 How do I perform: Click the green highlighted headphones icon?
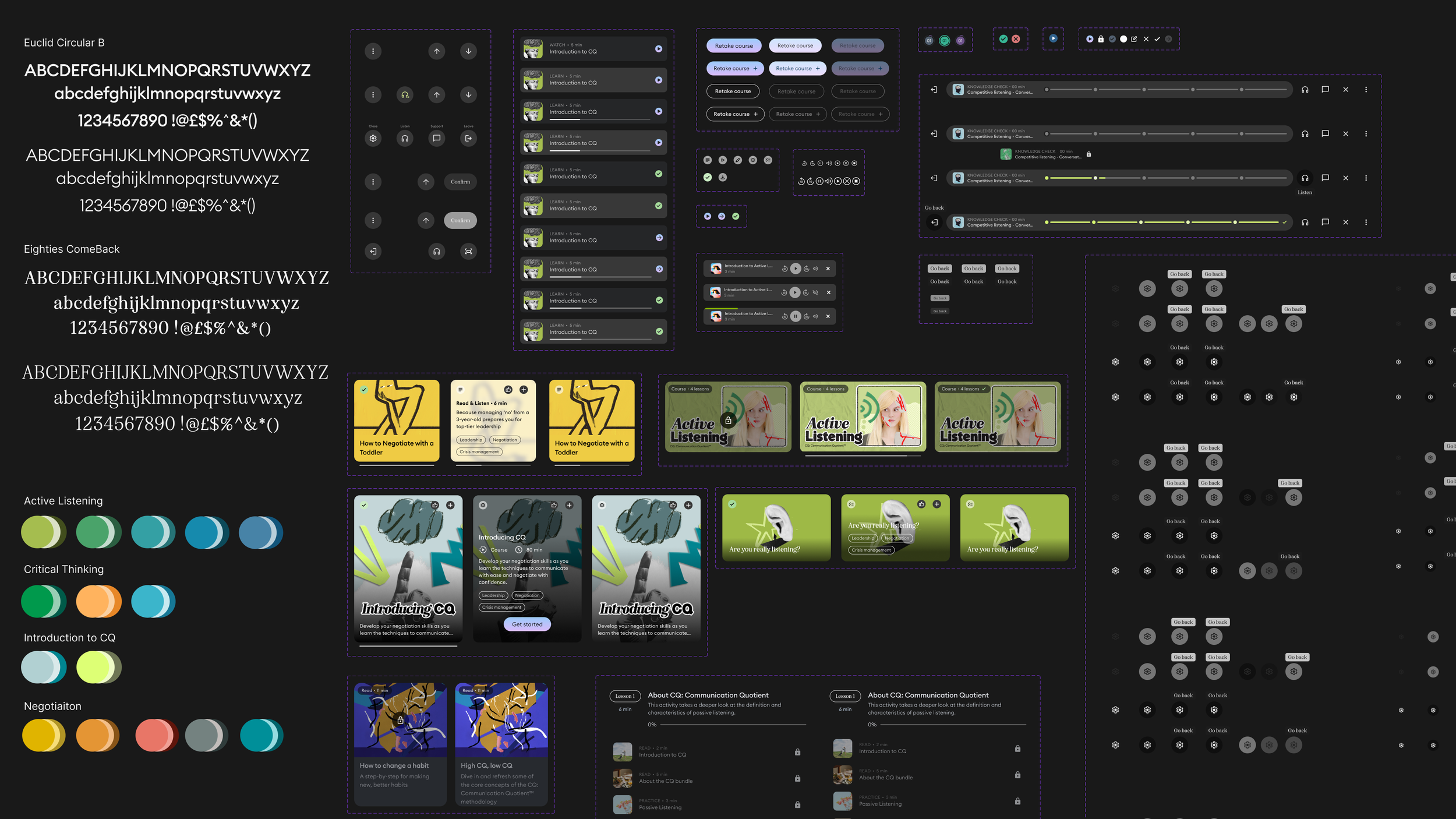pos(405,95)
